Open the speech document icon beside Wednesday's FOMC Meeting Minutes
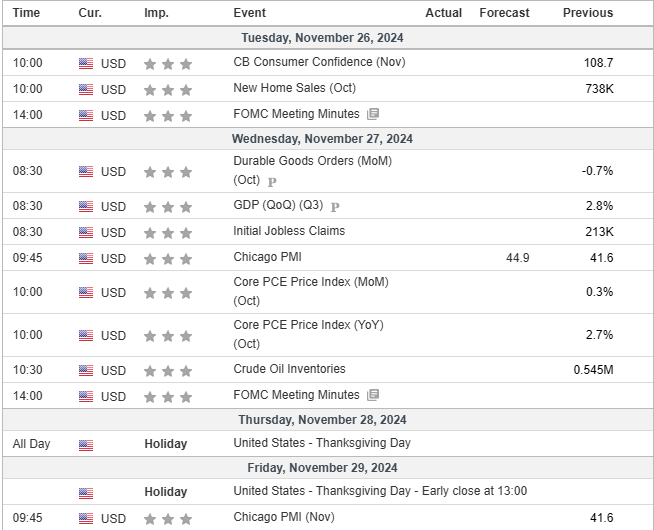The image size is (654, 530). (x=373, y=395)
